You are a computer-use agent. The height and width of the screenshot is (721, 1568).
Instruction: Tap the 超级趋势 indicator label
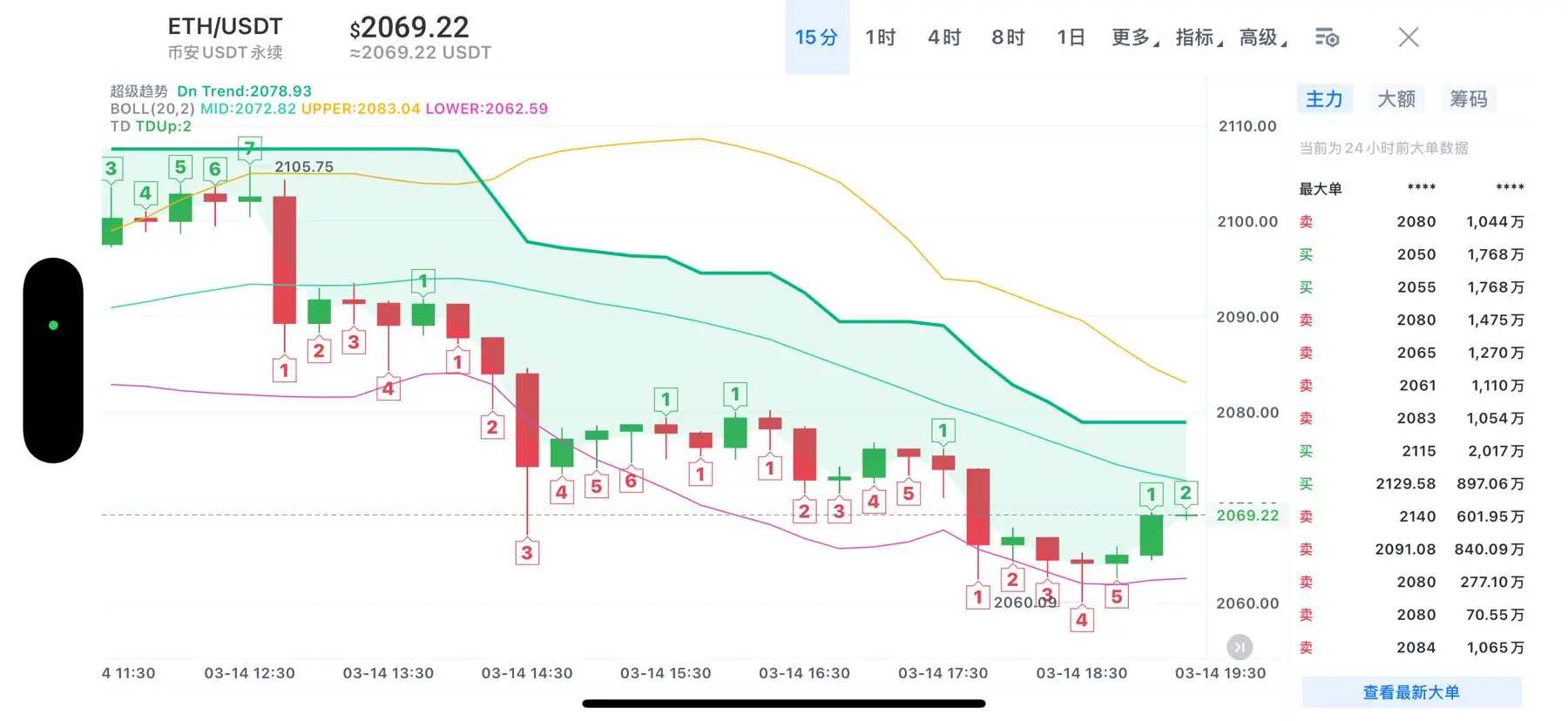139,91
